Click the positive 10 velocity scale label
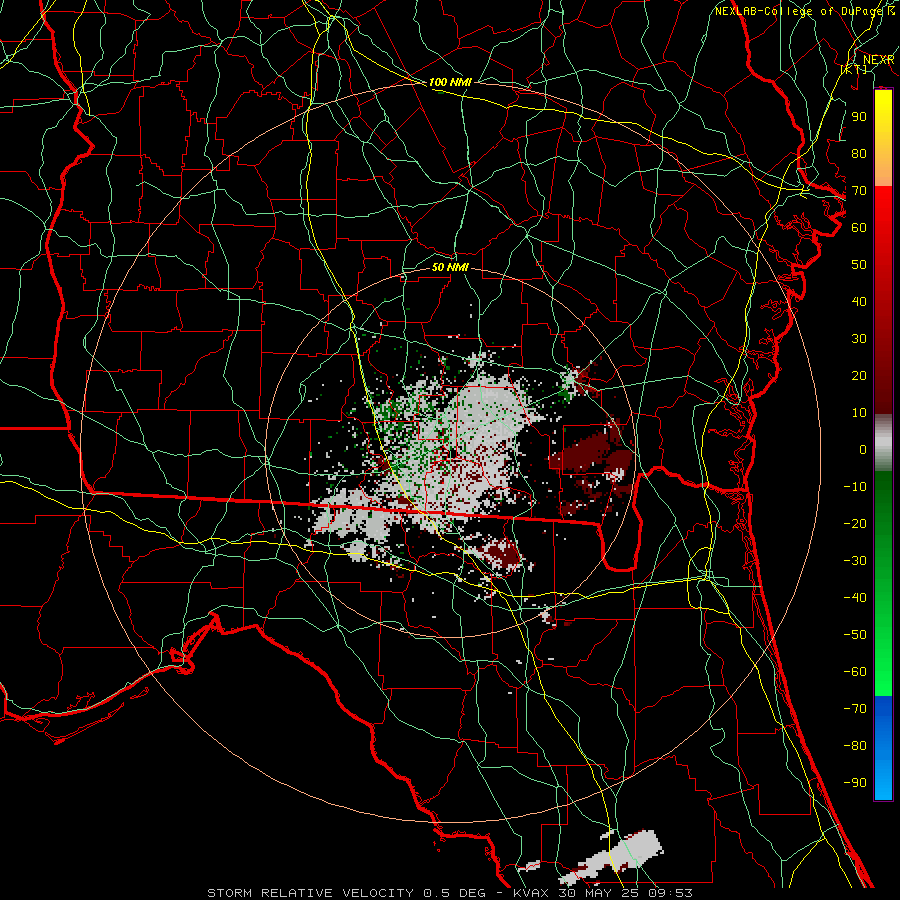 tap(859, 413)
